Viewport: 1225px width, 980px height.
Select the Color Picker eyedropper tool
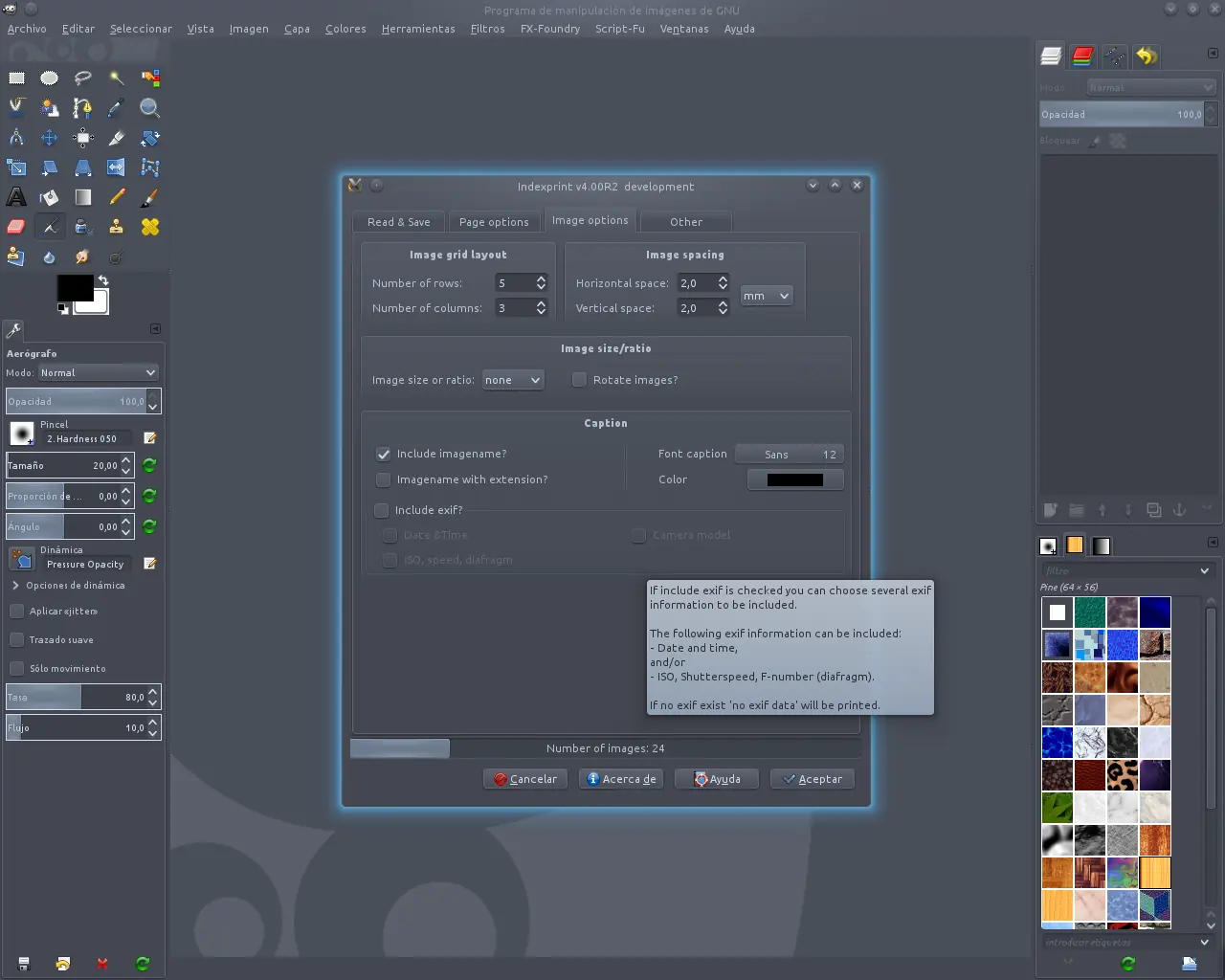click(x=117, y=108)
